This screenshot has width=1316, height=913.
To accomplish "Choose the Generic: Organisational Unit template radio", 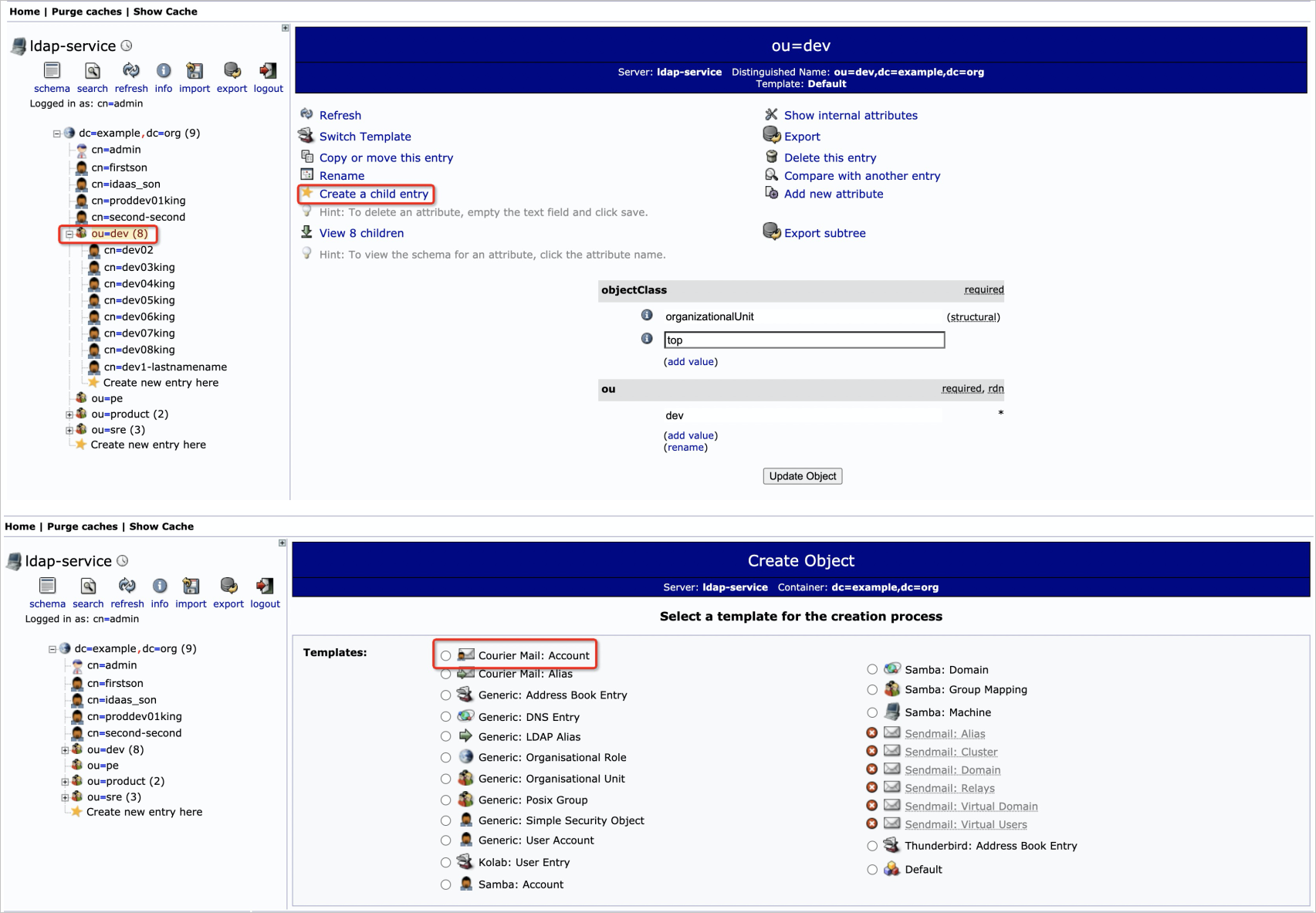I will click(x=445, y=779).
